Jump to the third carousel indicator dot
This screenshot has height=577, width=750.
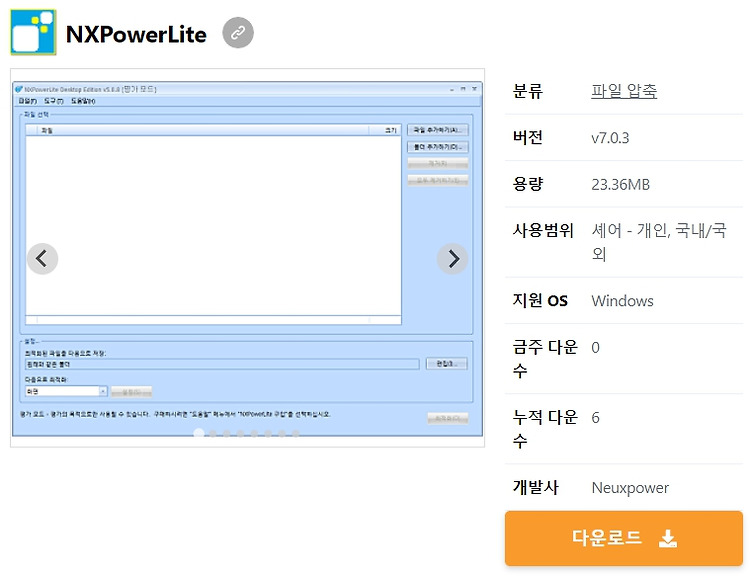(x=227, y=434)
